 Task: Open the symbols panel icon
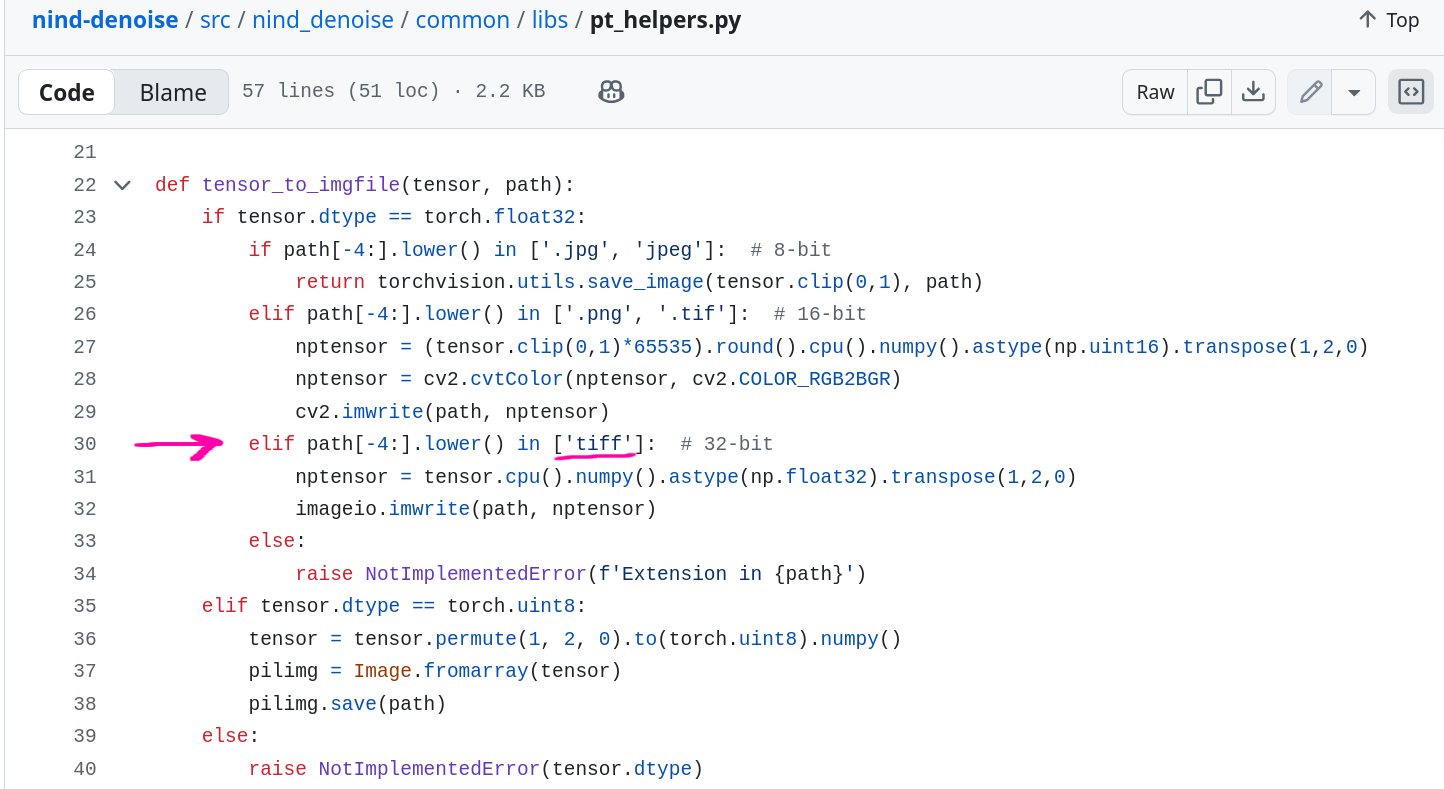point(1410,92)
